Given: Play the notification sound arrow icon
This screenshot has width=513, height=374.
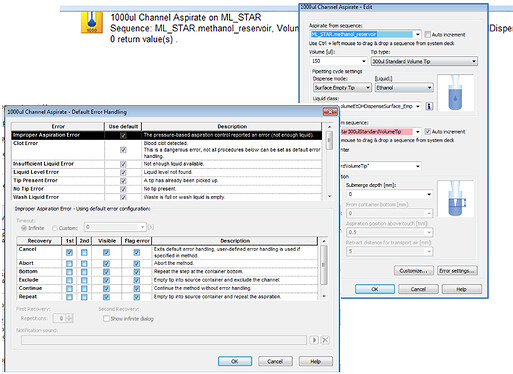Looking at the screenshot, I should tap(314, 340).
